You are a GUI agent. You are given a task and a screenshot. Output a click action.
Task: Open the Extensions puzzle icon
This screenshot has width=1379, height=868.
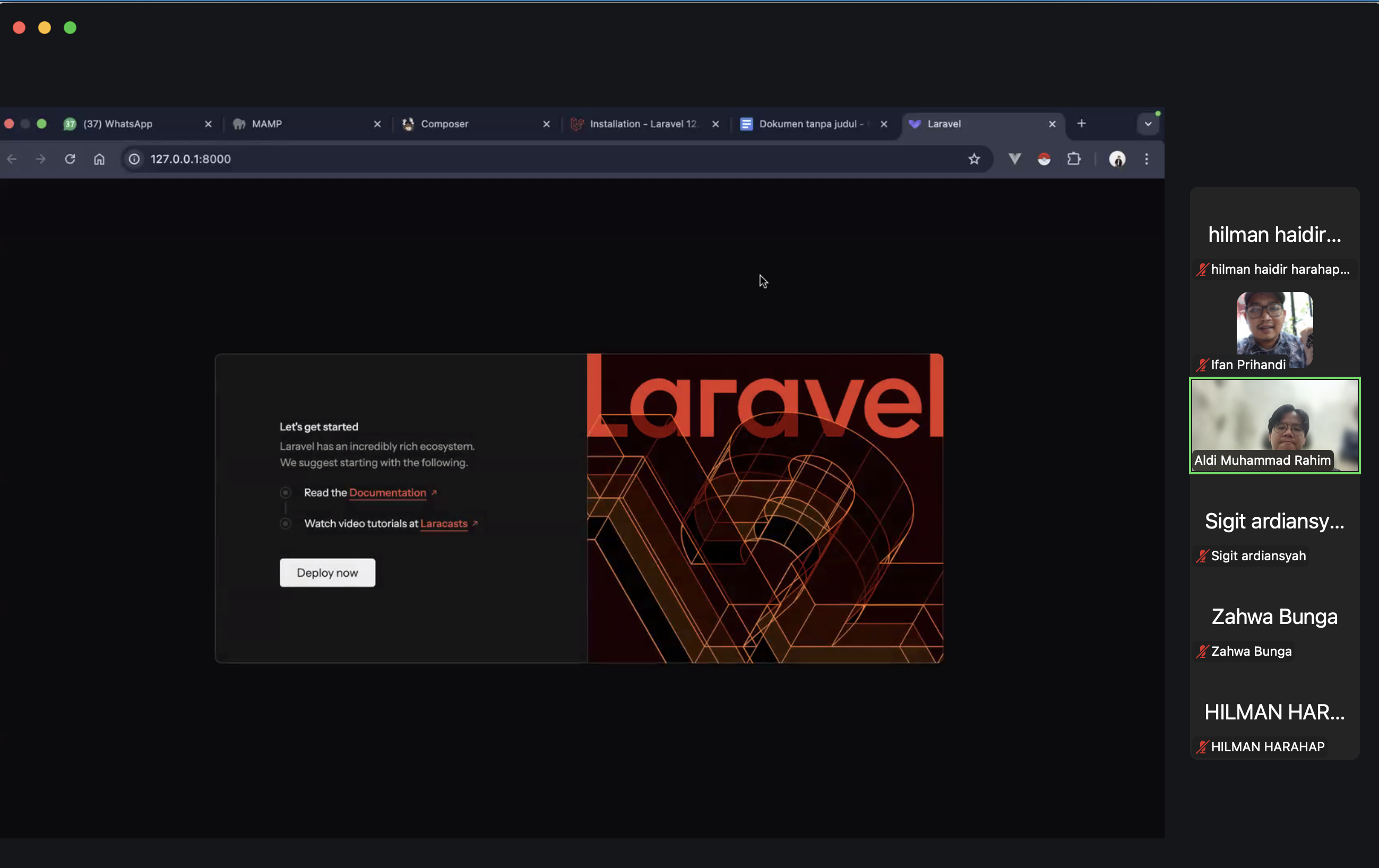tap(1074, 159)
